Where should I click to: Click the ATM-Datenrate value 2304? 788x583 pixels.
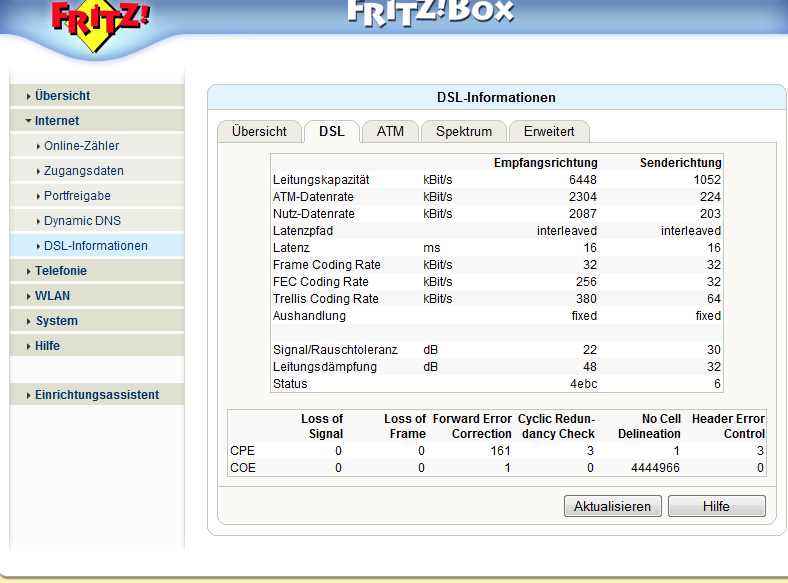click(x=583, y=197)
